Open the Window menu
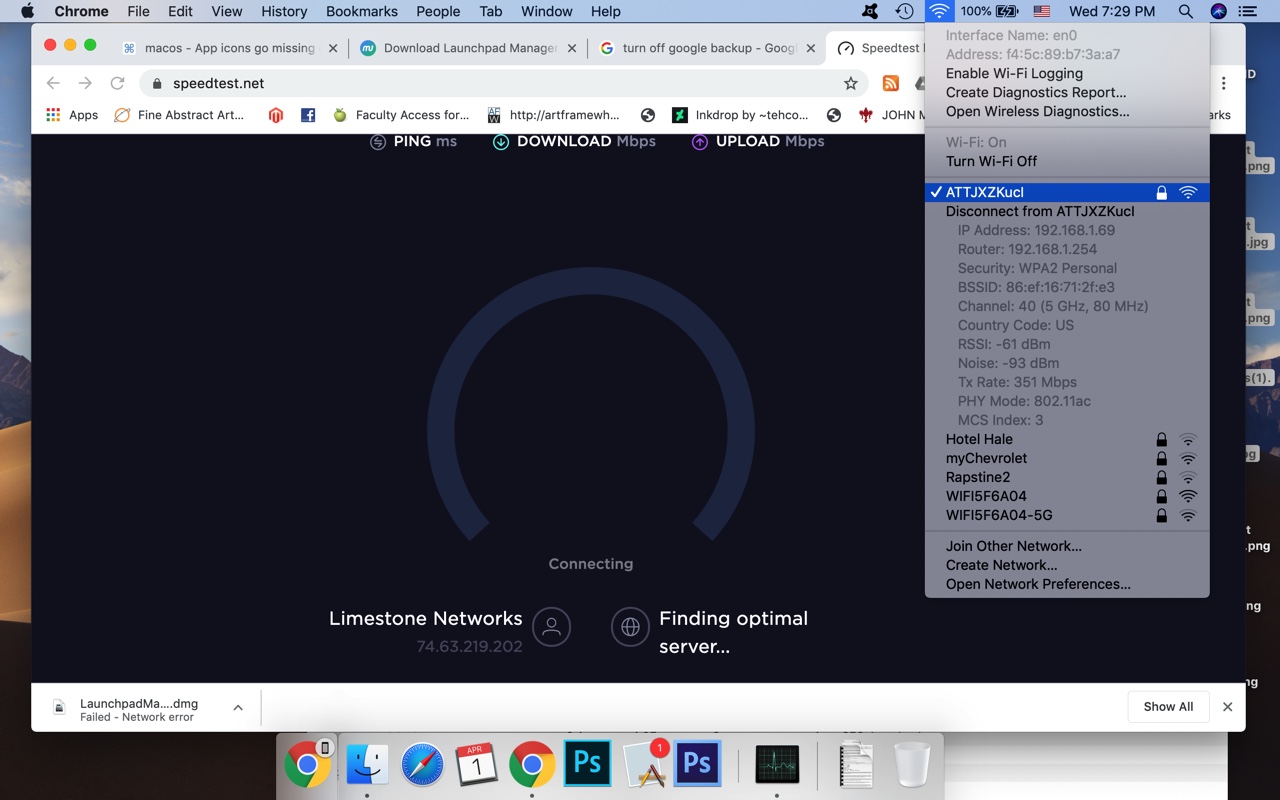Screen dimensions: 1280x800 click(547, 11)
